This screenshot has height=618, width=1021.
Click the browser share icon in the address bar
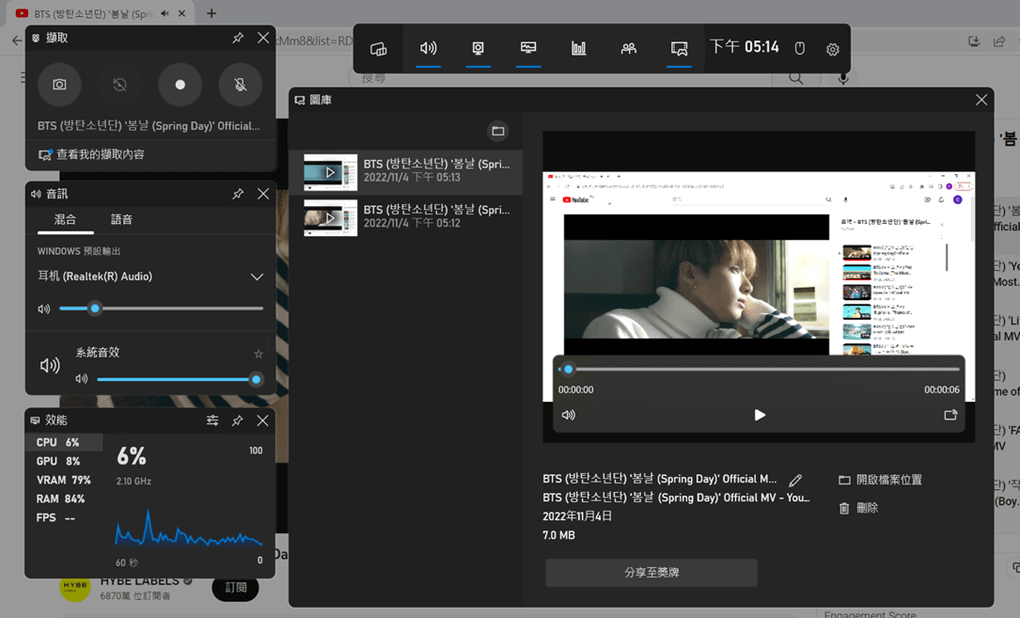click(1000, 41)
